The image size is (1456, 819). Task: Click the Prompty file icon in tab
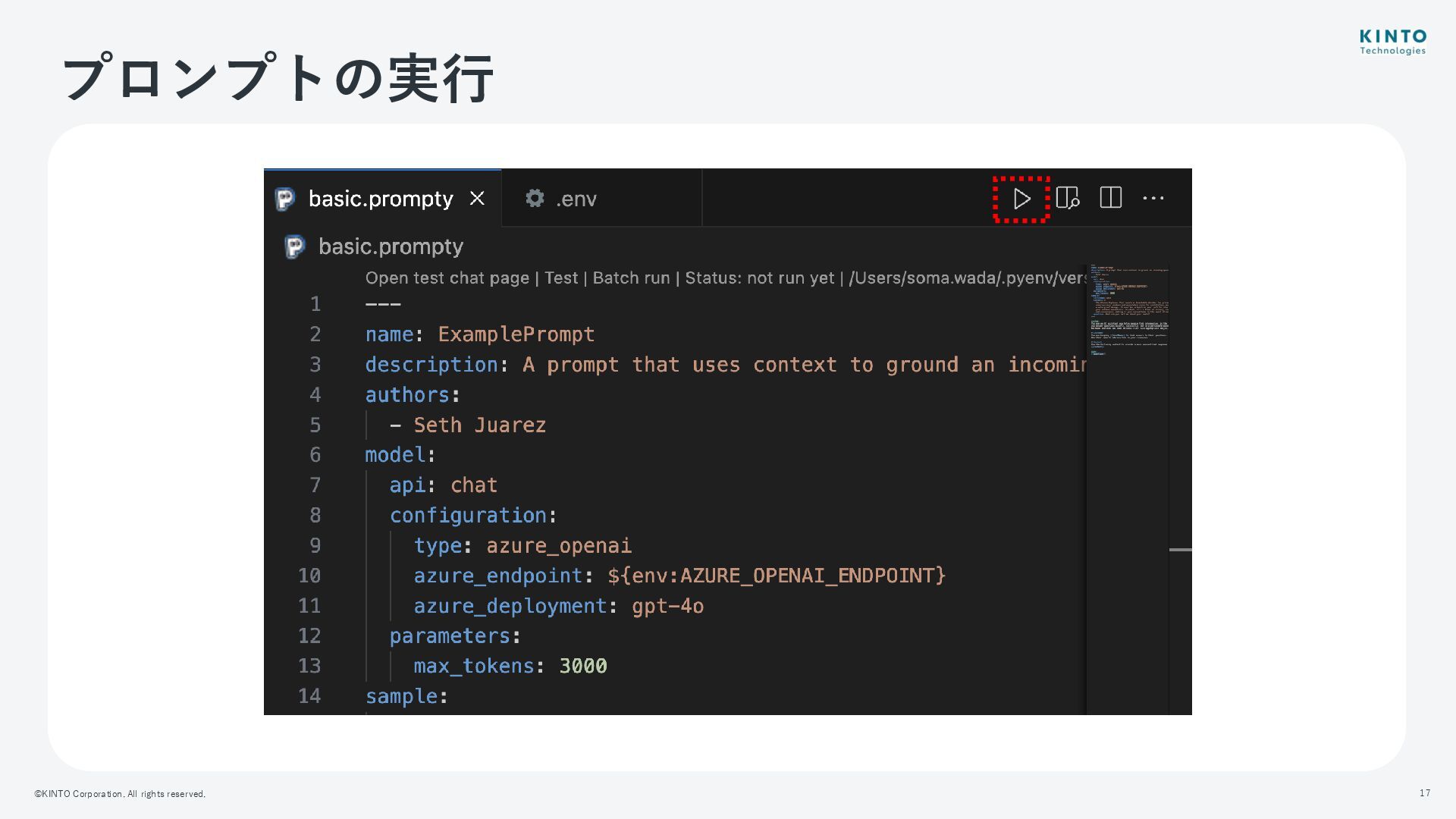tap(285, 199)
